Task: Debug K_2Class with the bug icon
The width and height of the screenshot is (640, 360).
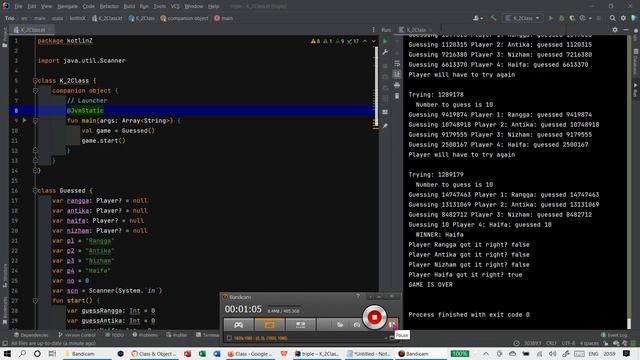Action: (562, 18)
